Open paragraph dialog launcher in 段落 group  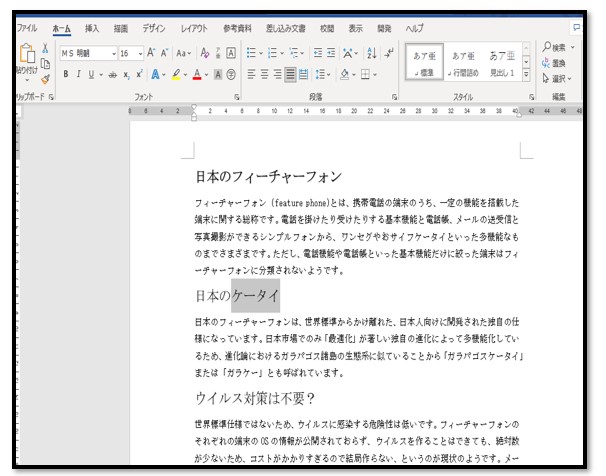point(394,97)
